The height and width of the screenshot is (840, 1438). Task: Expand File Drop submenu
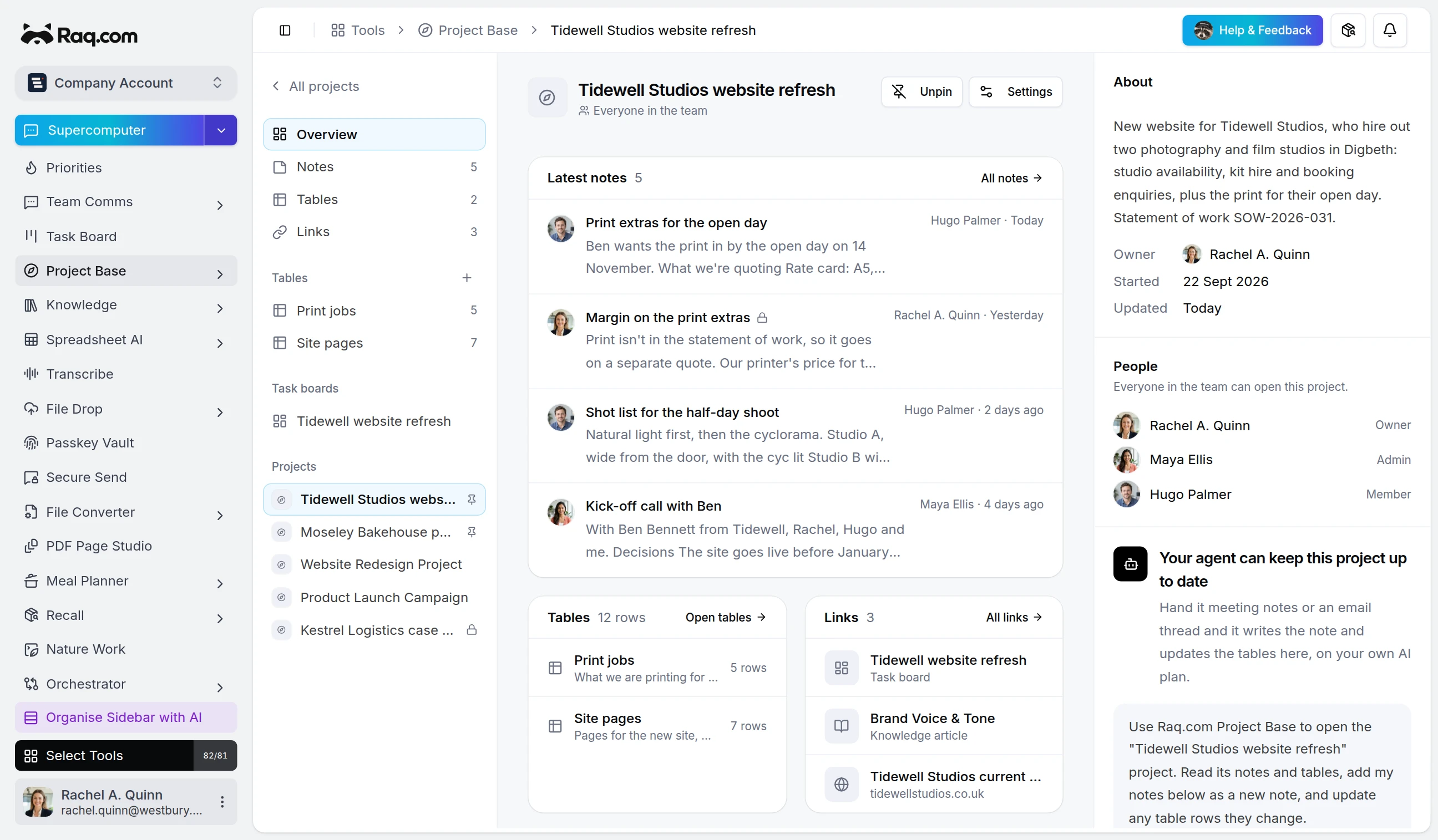[220, 412]
